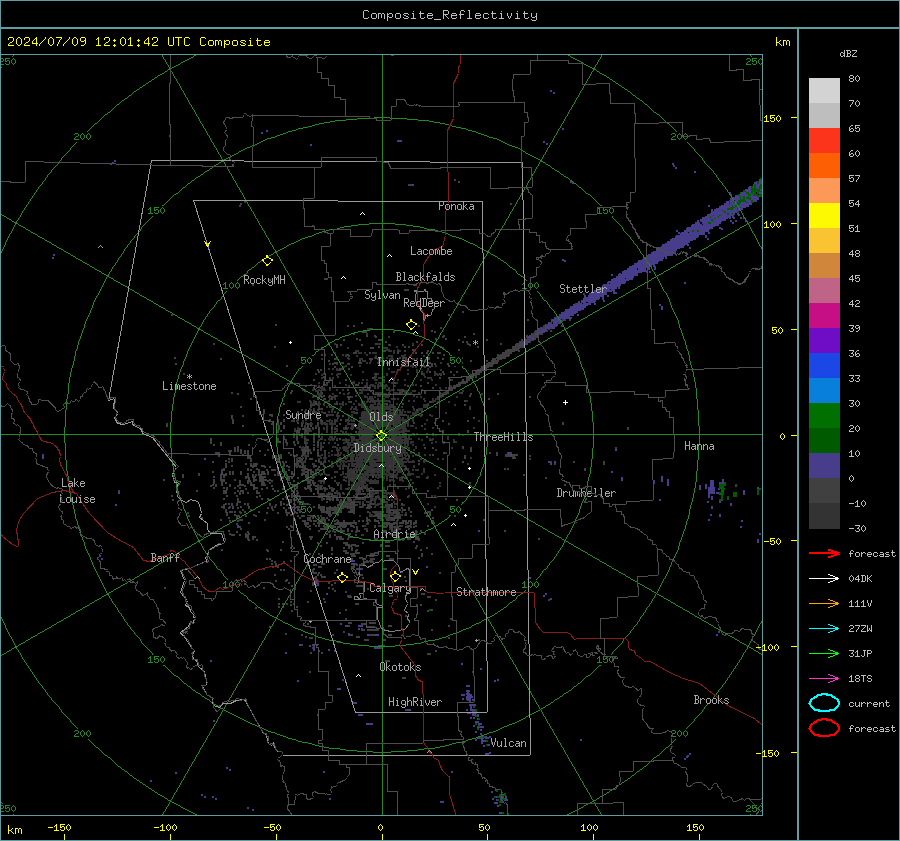
Task: Click the red 'forecast' ellipse legend icon
Action: (824, 728)
